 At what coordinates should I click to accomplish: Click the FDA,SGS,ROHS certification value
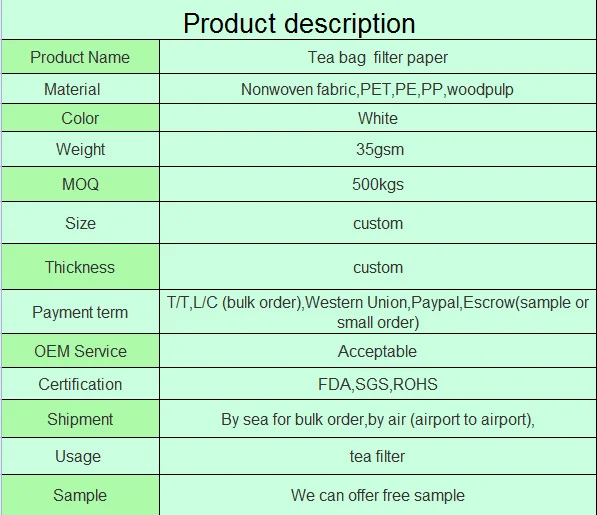point(378,384)
